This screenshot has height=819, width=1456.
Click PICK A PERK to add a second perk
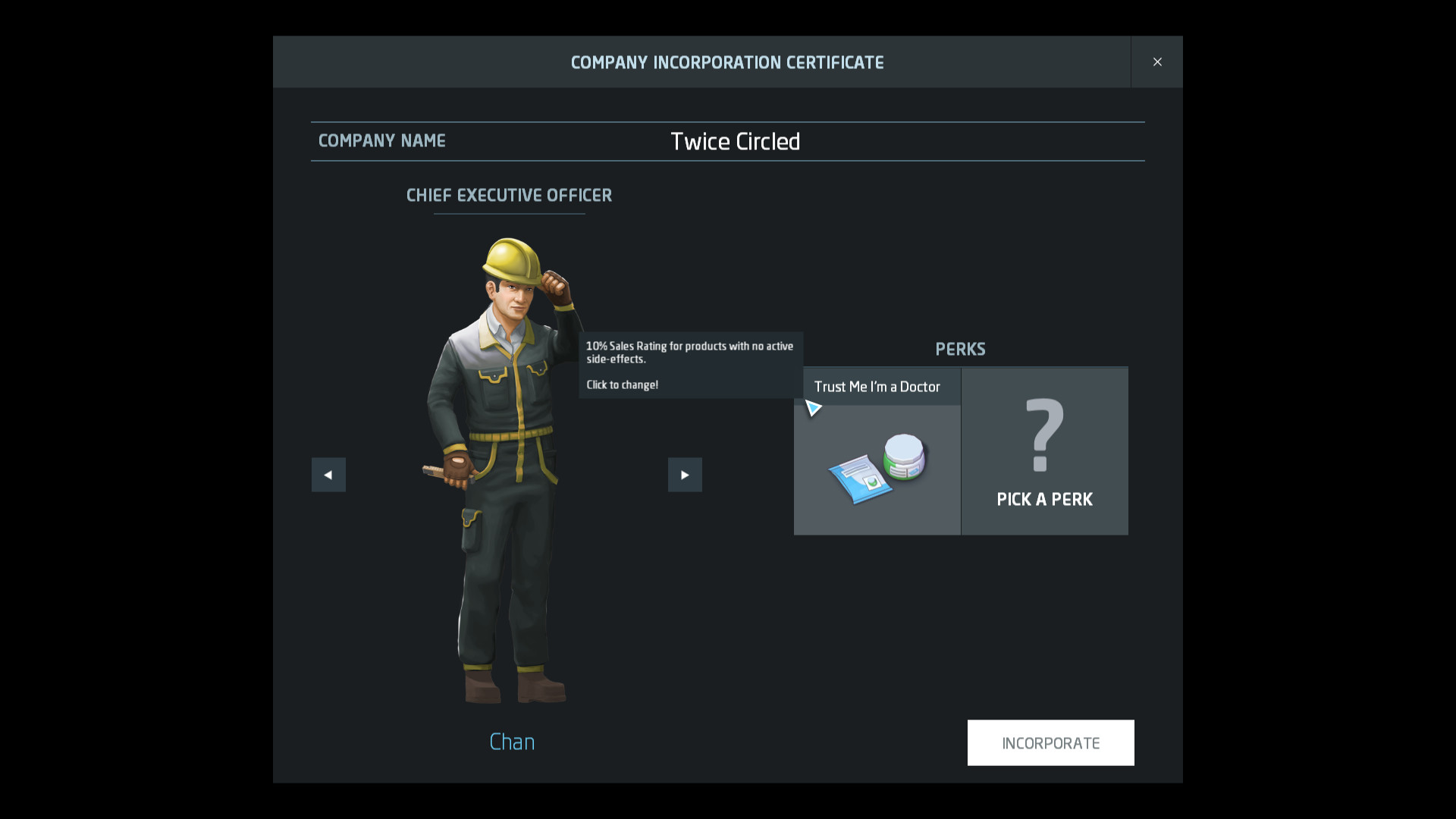[x=1044, y=499]
